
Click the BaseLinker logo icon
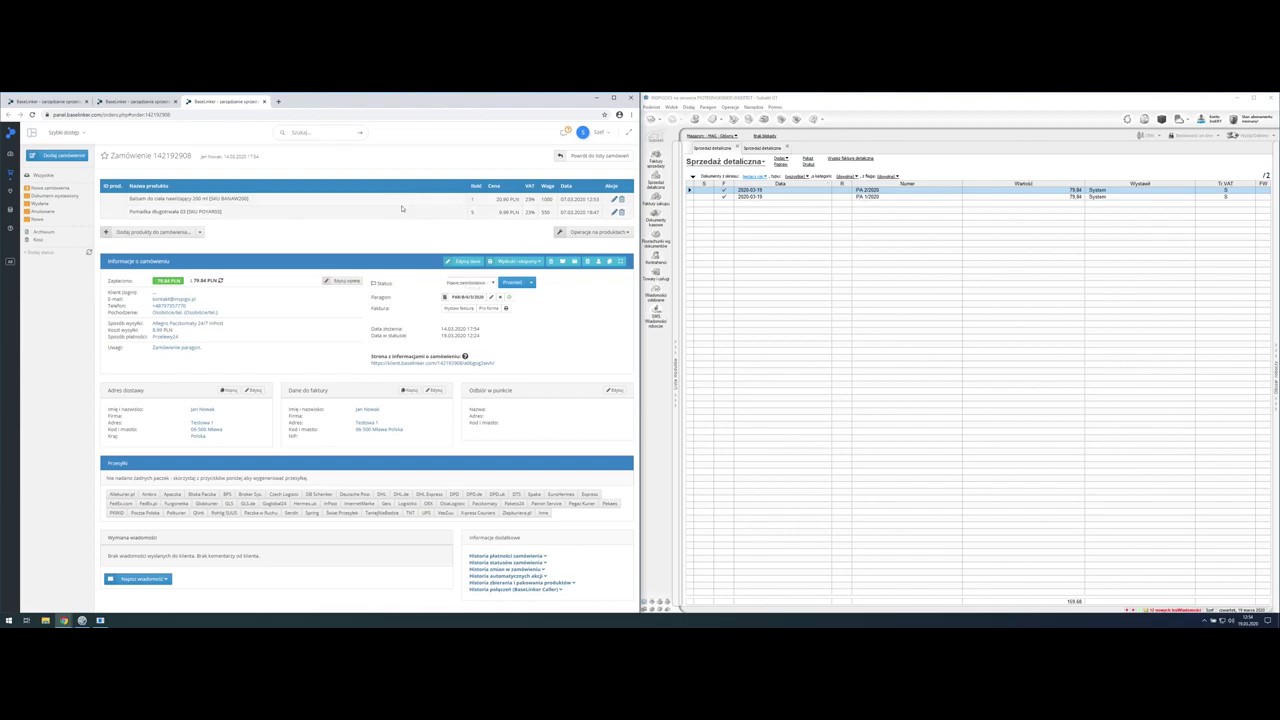pyautogui.click(x=10, y=133)
